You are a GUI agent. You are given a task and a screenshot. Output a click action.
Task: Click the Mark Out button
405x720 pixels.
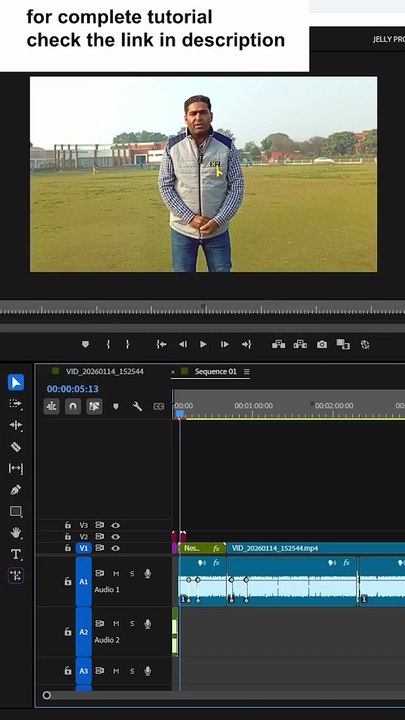pos(128,344)
